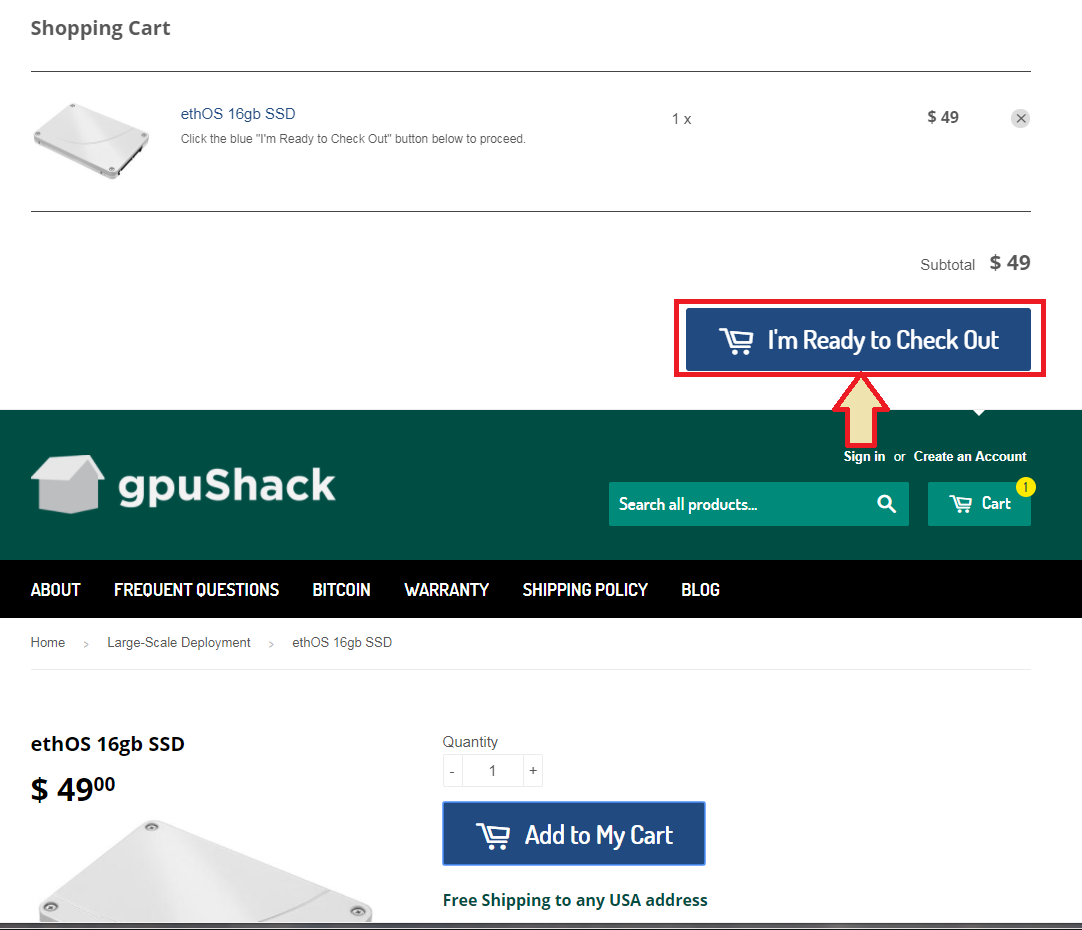Click the product title ethOS 16gb SSD heading
The height and width of the screenshot is (930, 1082).
click(108, 744)
